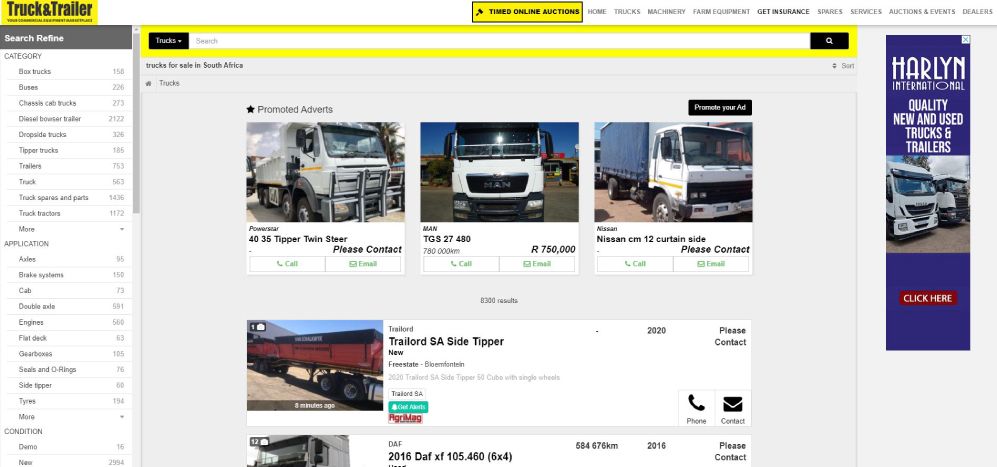Click the Truck&Trailer logo
Viewport: 997px width, 467px height.
pos(49,12)
